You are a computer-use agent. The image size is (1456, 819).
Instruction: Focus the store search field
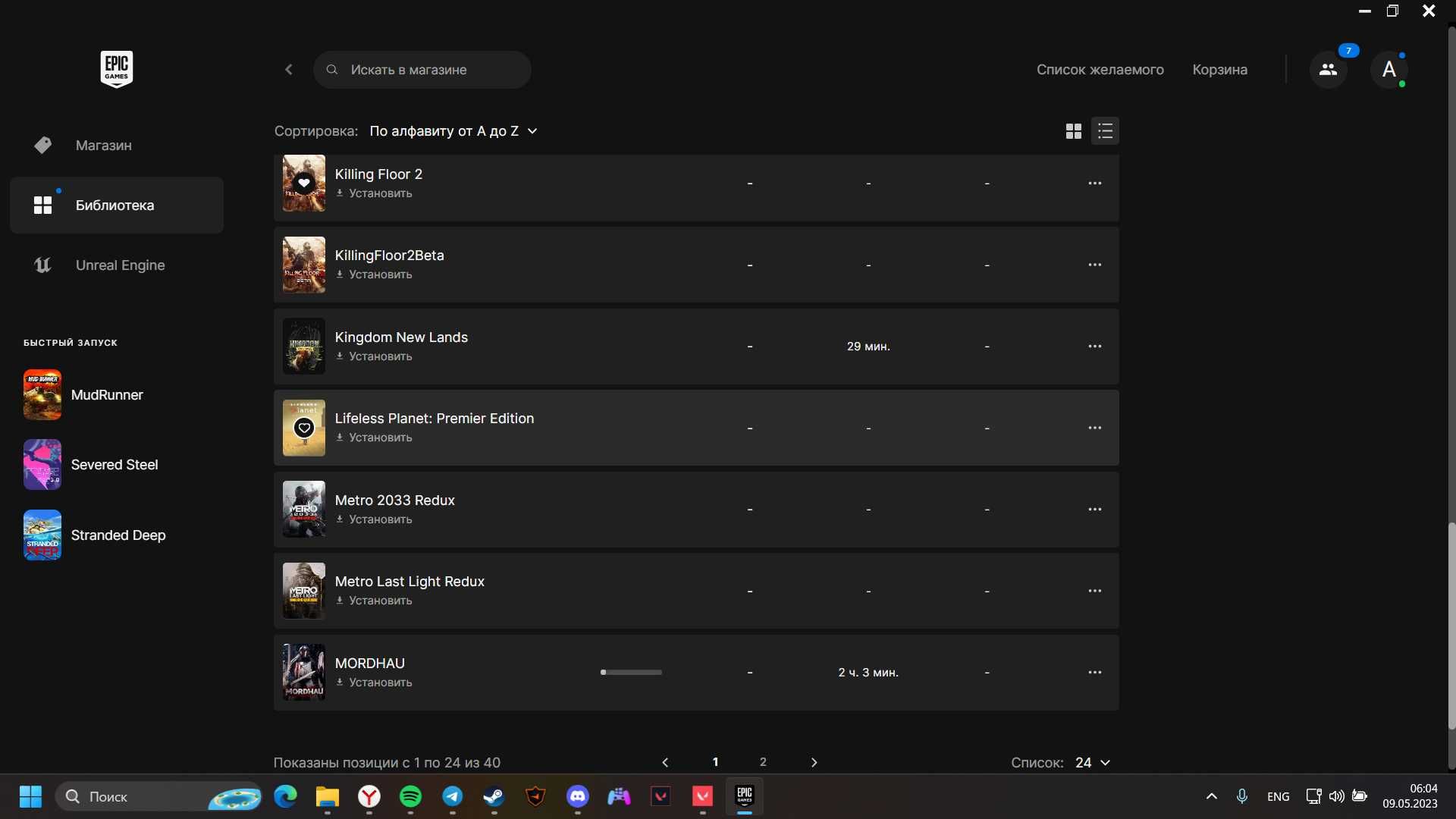tap(422, 70)
